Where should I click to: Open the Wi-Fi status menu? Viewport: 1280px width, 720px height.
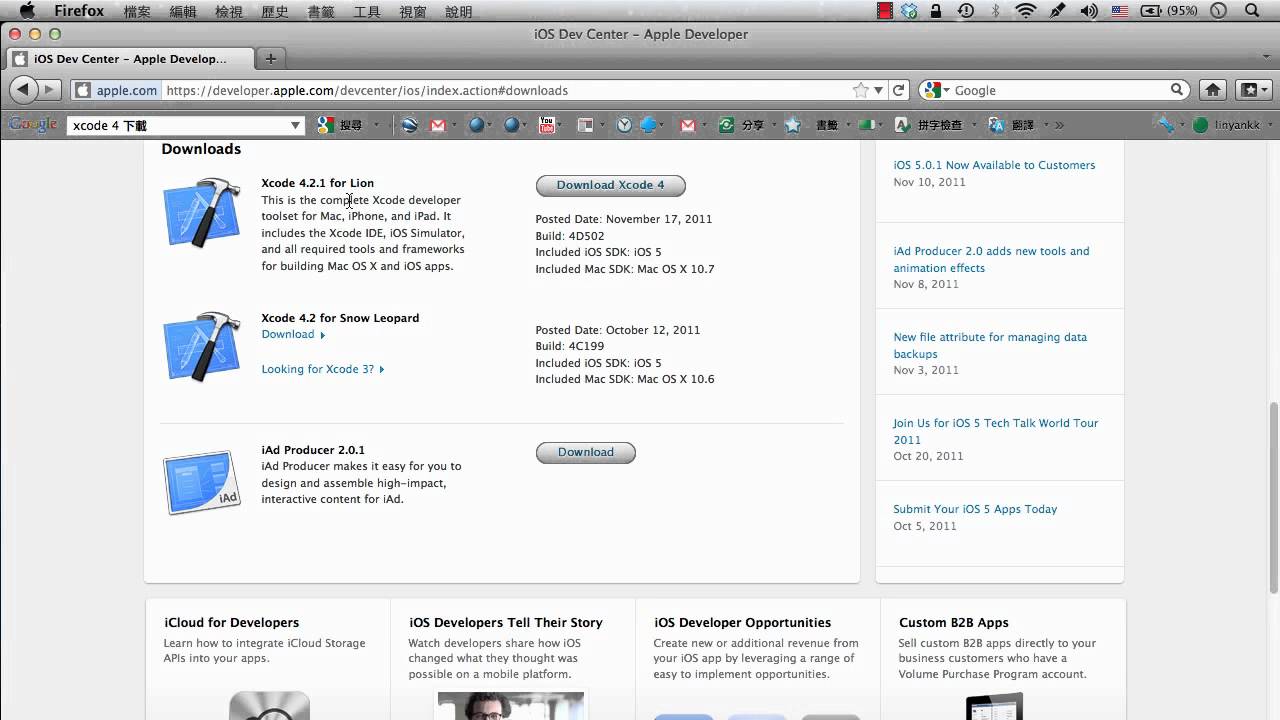[x=1025, y=11]
